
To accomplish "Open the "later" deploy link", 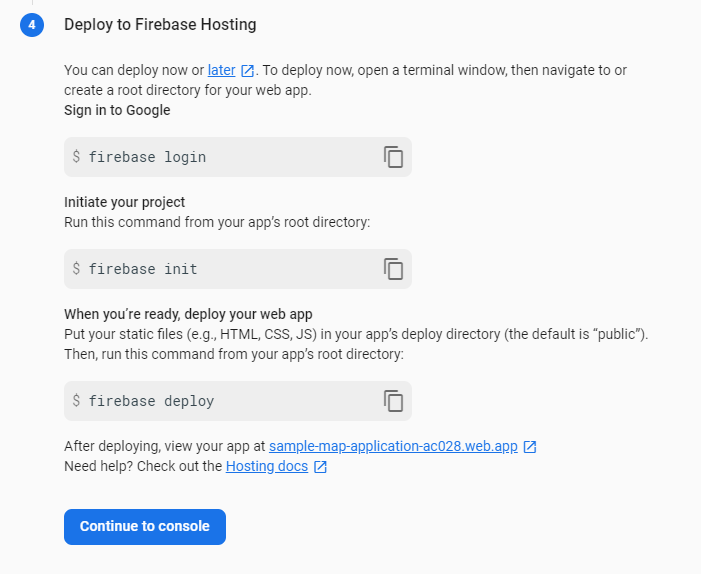I will coord(221,70).
